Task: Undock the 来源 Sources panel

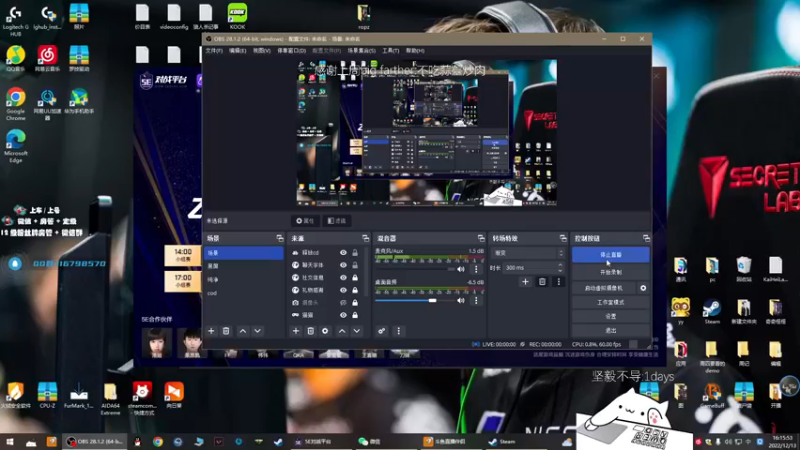Action: pyautogui.click(x=365, y=238)
